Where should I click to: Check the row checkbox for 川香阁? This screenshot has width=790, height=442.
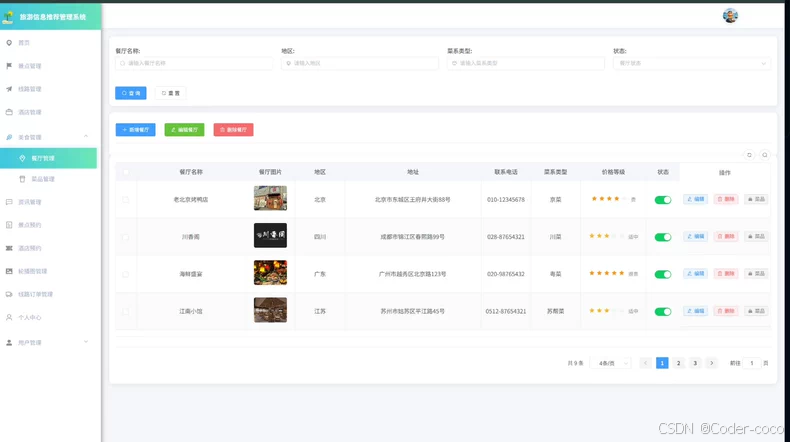pos(125,237)
